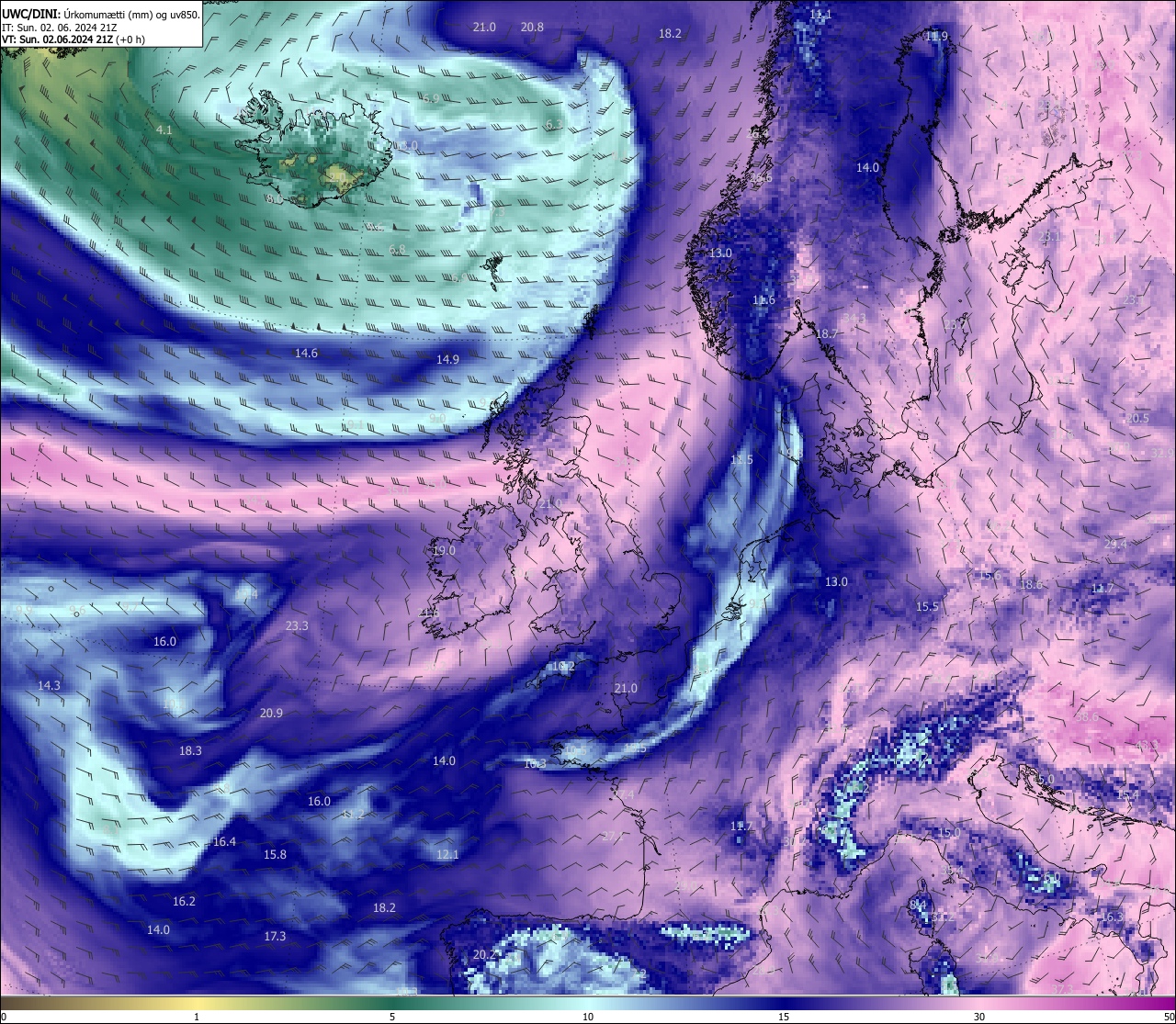The width and height of the screenshot is (1176, 1024).
Task: Click the 11.6 value over southern Norway
Action: 763,300
